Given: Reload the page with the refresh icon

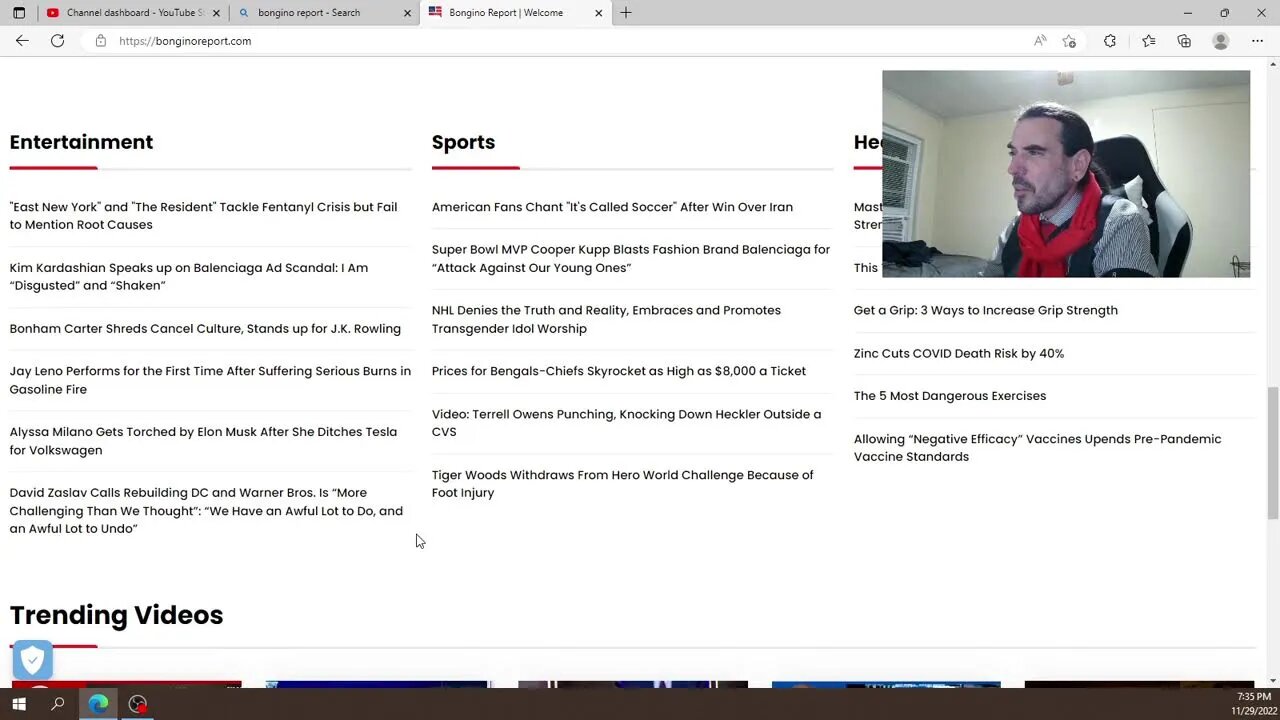Looking at the screenshot, I should pyautogui.click(x=58, y=41).
